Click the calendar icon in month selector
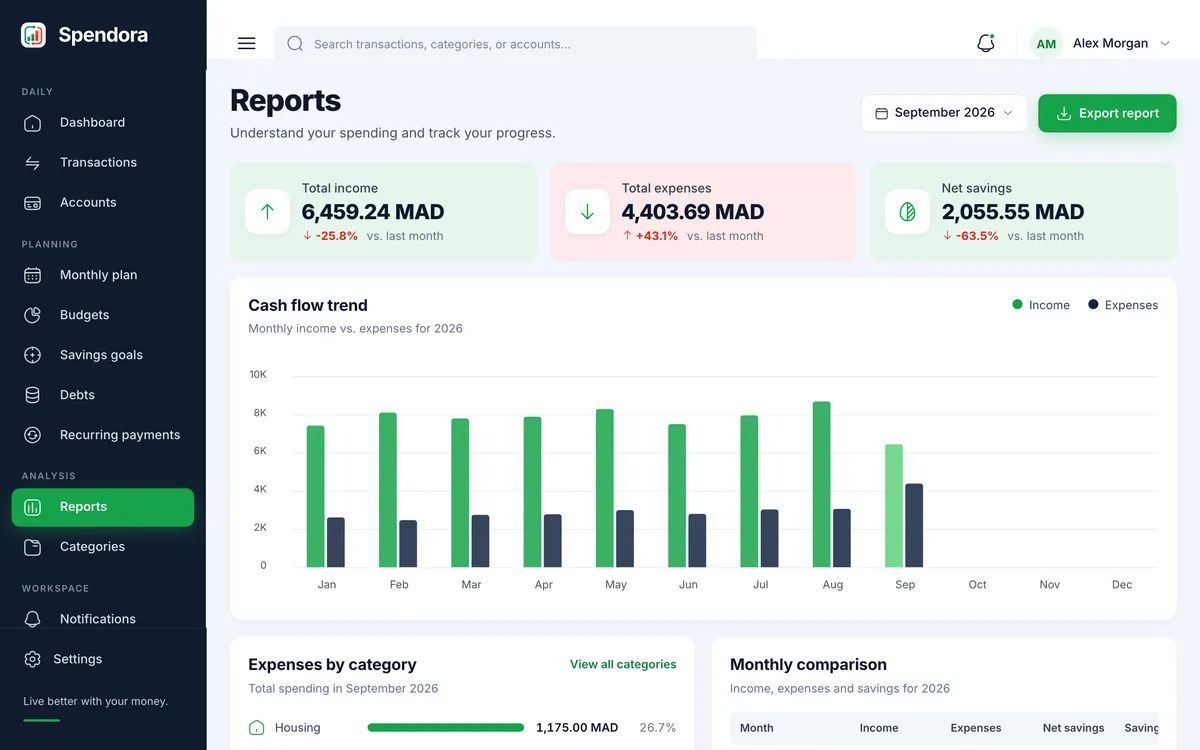 point(881,113)
